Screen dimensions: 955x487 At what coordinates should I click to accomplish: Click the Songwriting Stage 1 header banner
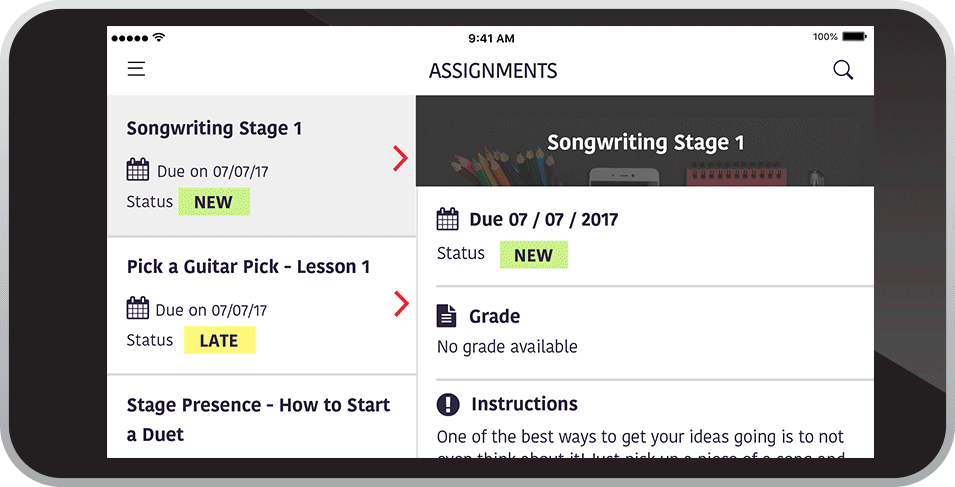point(645,141)
